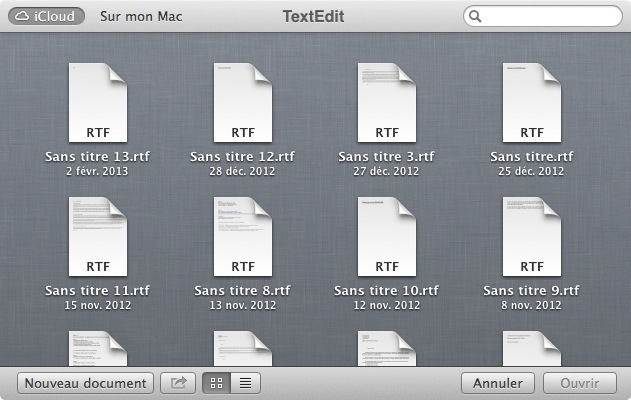Viewport: 631px width, 400px height.
Task: Select the Sans titre.rtf document icon dated 25 déc.
Action: (532, 103)
